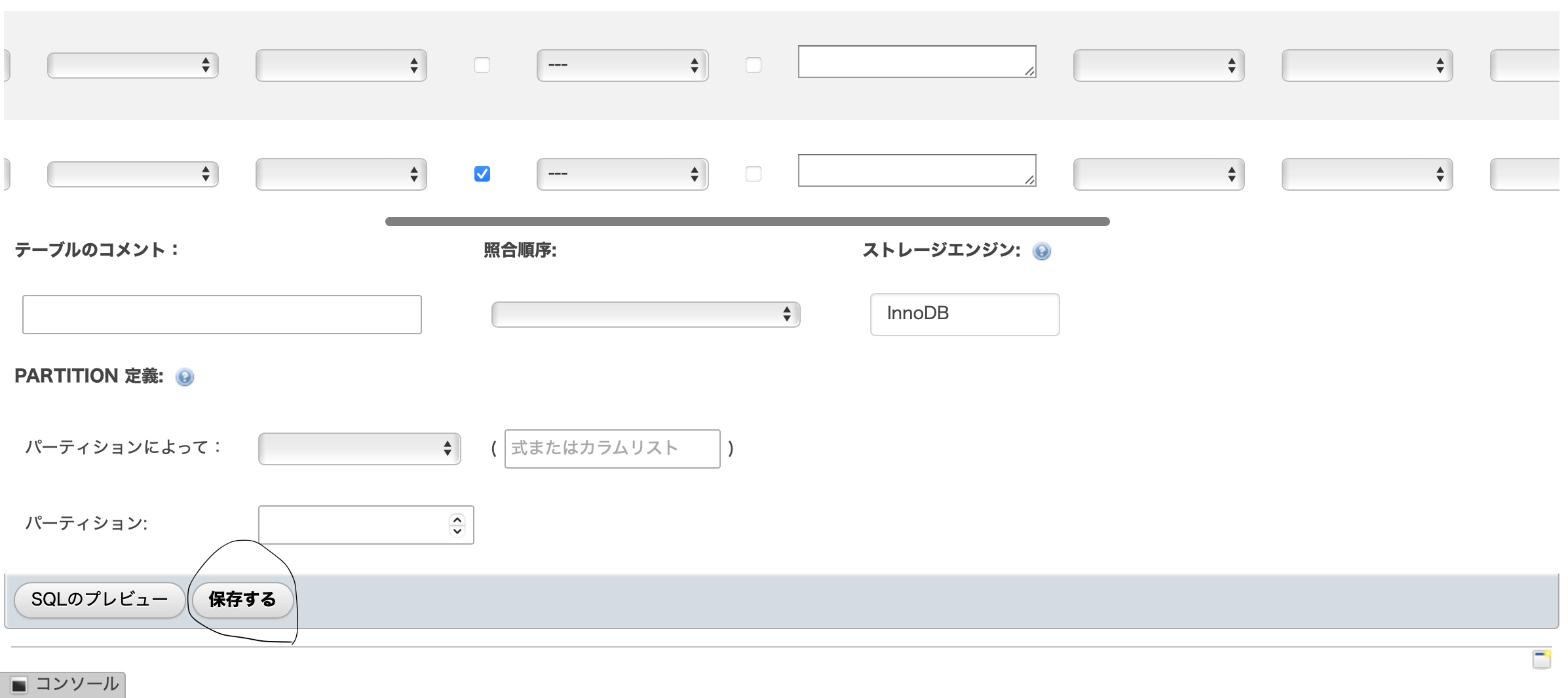Uncheck the blue checked checkbox in second row
The height and width of the screenshot is (698, 1568).
pos(482,173)
